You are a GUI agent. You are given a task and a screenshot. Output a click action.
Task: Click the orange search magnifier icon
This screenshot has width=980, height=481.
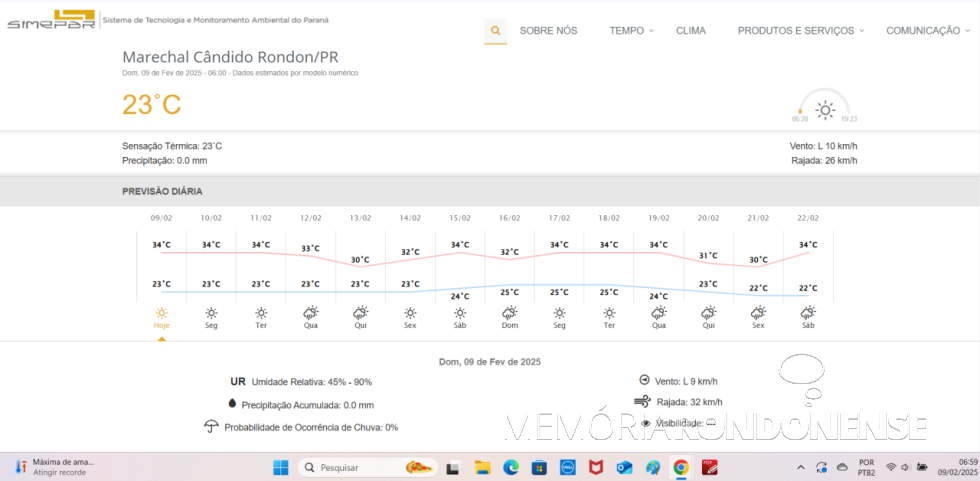[495, 31]
